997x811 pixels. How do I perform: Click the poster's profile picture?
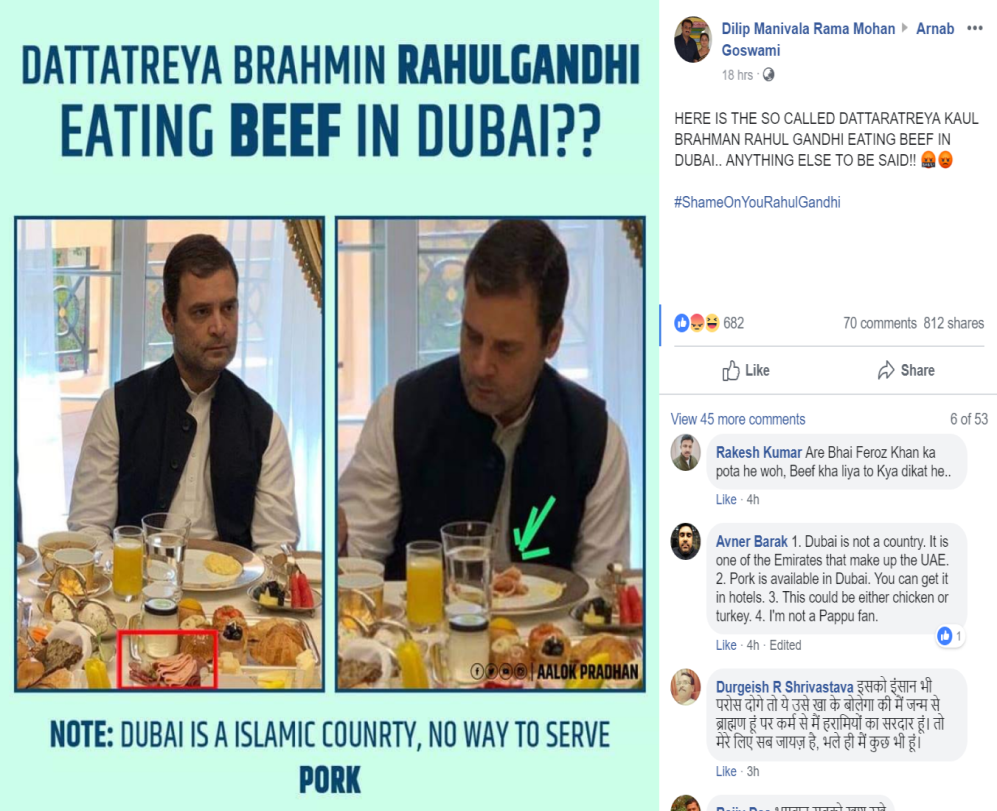tap(693, 39)
